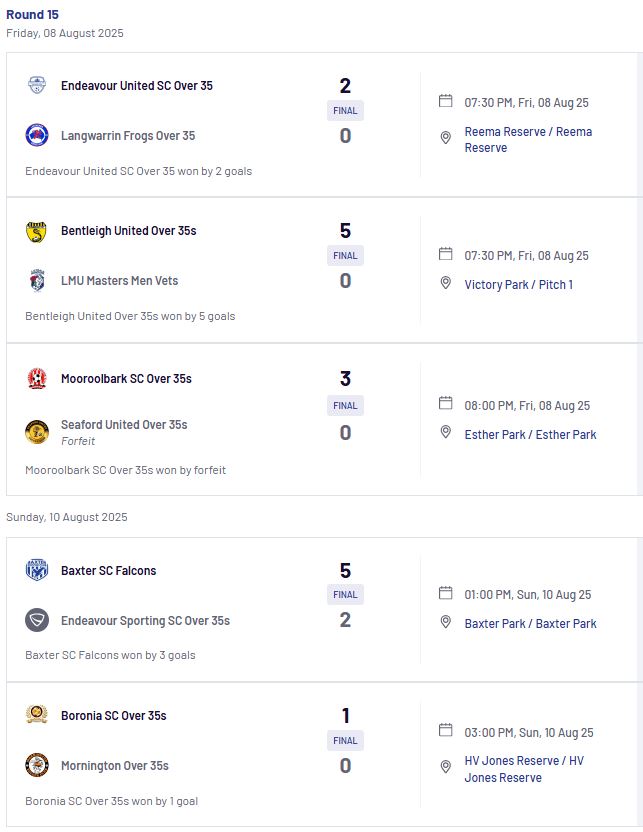The image size is (643, 832).
Task: Click the Round 15 heading
Action: click(32, 14)
